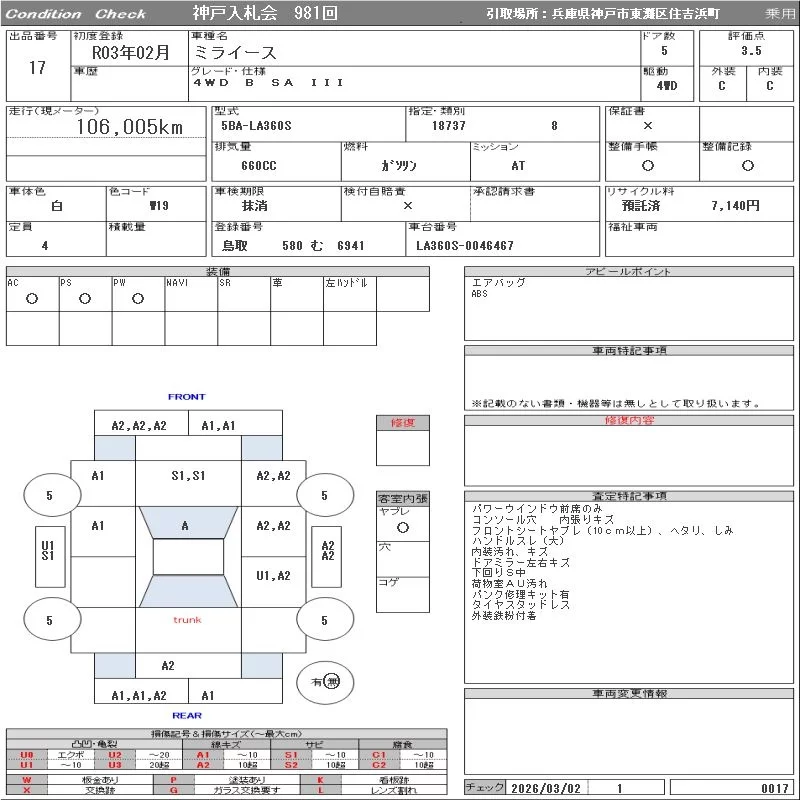Click the red 'C2' legend code
This screenshot has height=800, width=800.
click(379, 765)
